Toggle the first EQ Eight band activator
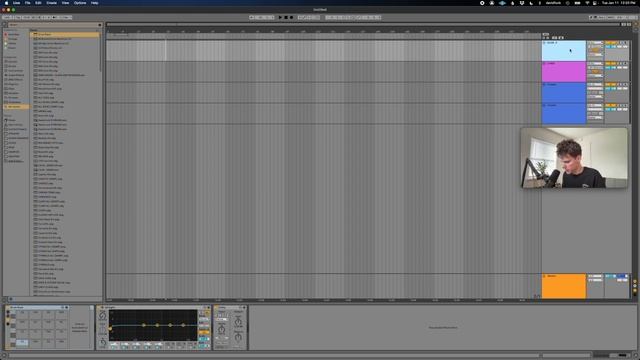 [113, 347]
